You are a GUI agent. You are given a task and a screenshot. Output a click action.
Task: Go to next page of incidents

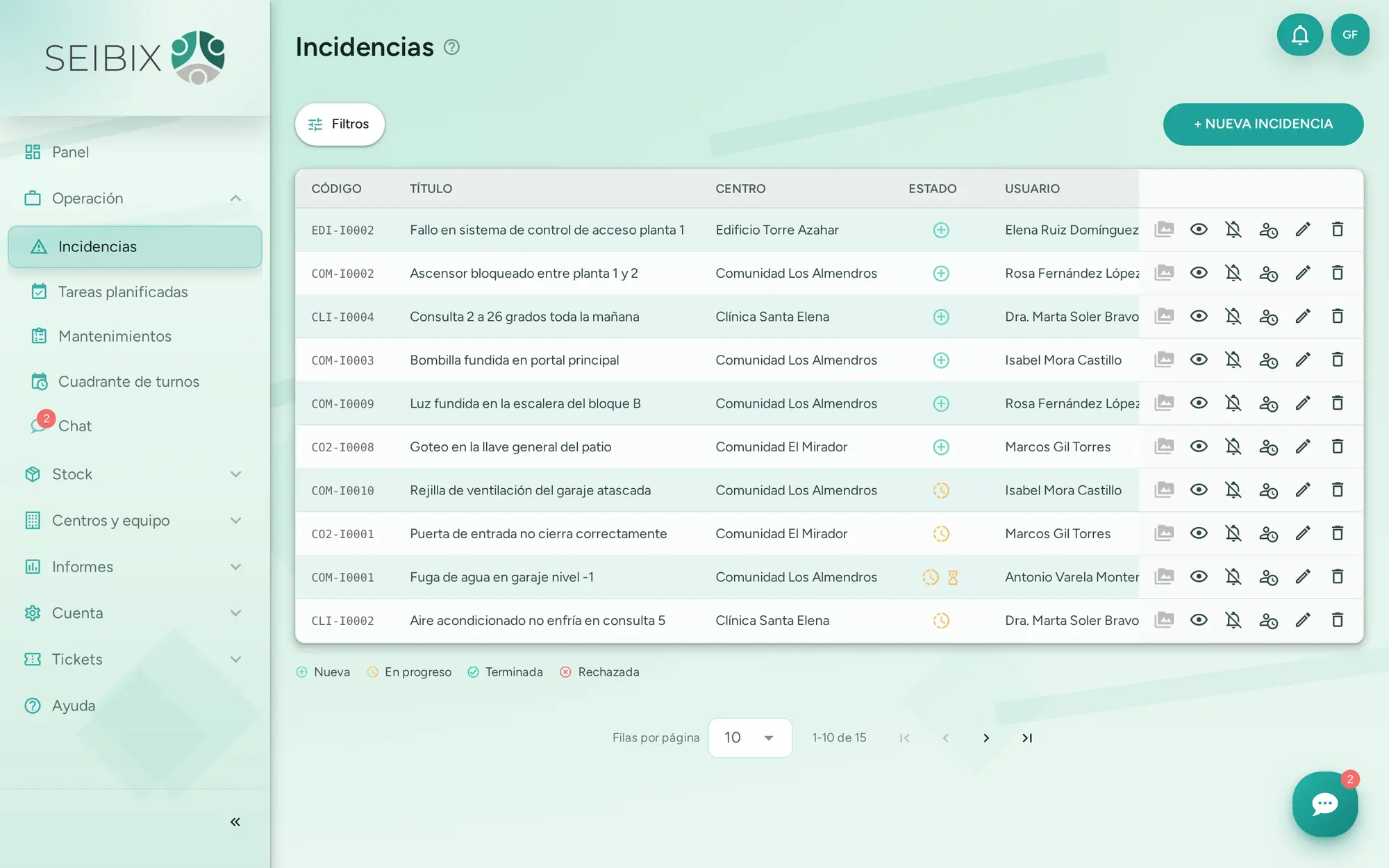[x=986, y=738]
